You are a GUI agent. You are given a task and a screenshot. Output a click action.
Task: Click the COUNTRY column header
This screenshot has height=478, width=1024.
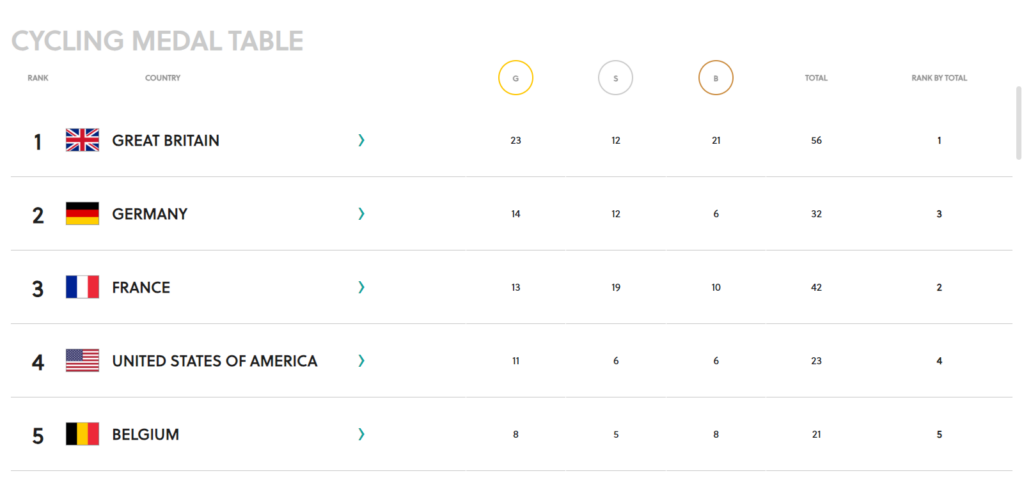tap(163, 78)
